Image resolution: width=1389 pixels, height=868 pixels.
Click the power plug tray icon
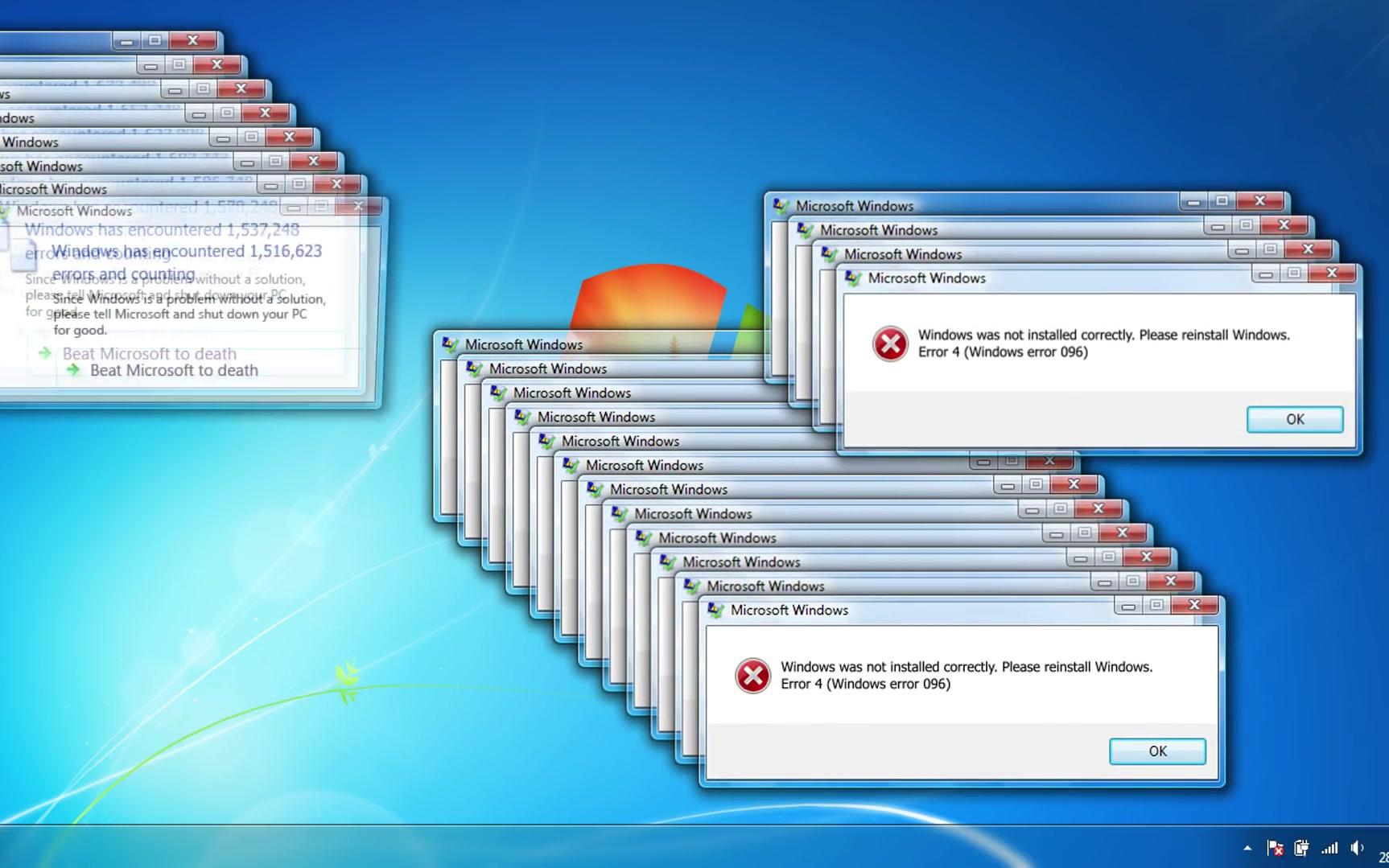1301,847
